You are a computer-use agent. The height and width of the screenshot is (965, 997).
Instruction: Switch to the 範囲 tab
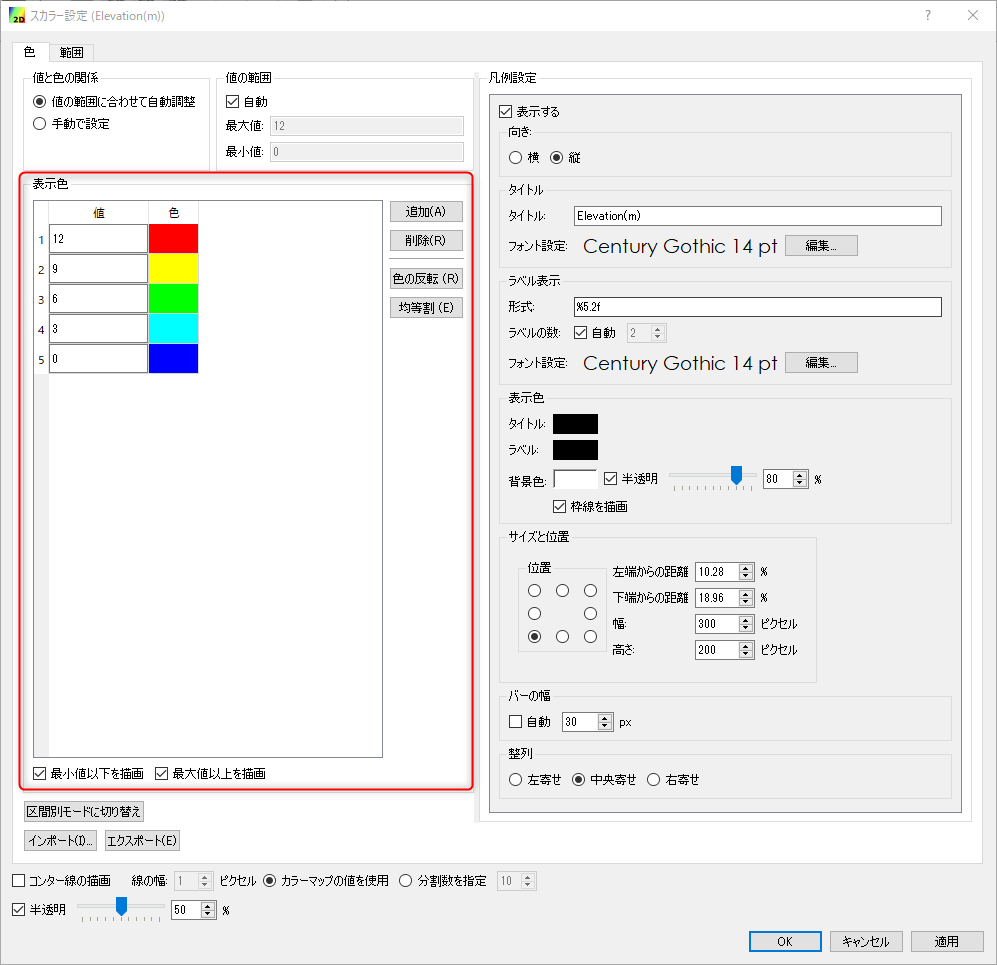[x=71, y=52]
